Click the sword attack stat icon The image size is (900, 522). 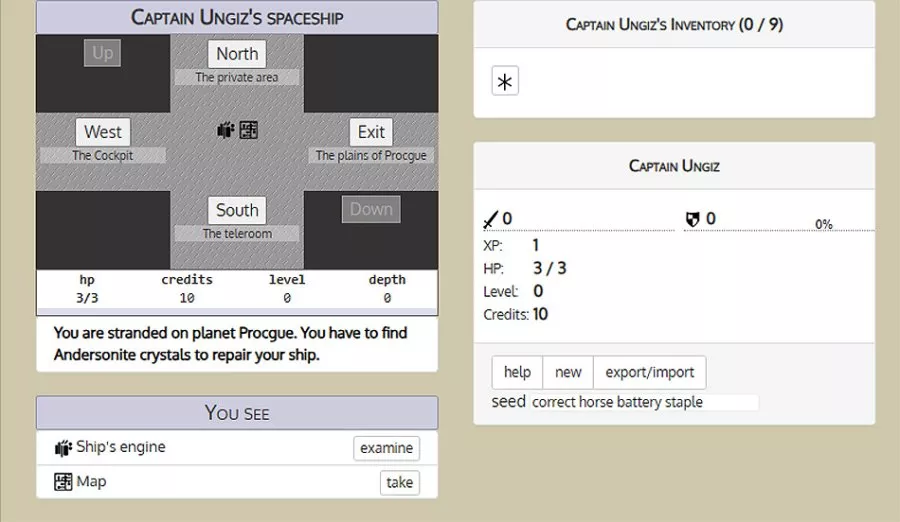tap(490, 219)
